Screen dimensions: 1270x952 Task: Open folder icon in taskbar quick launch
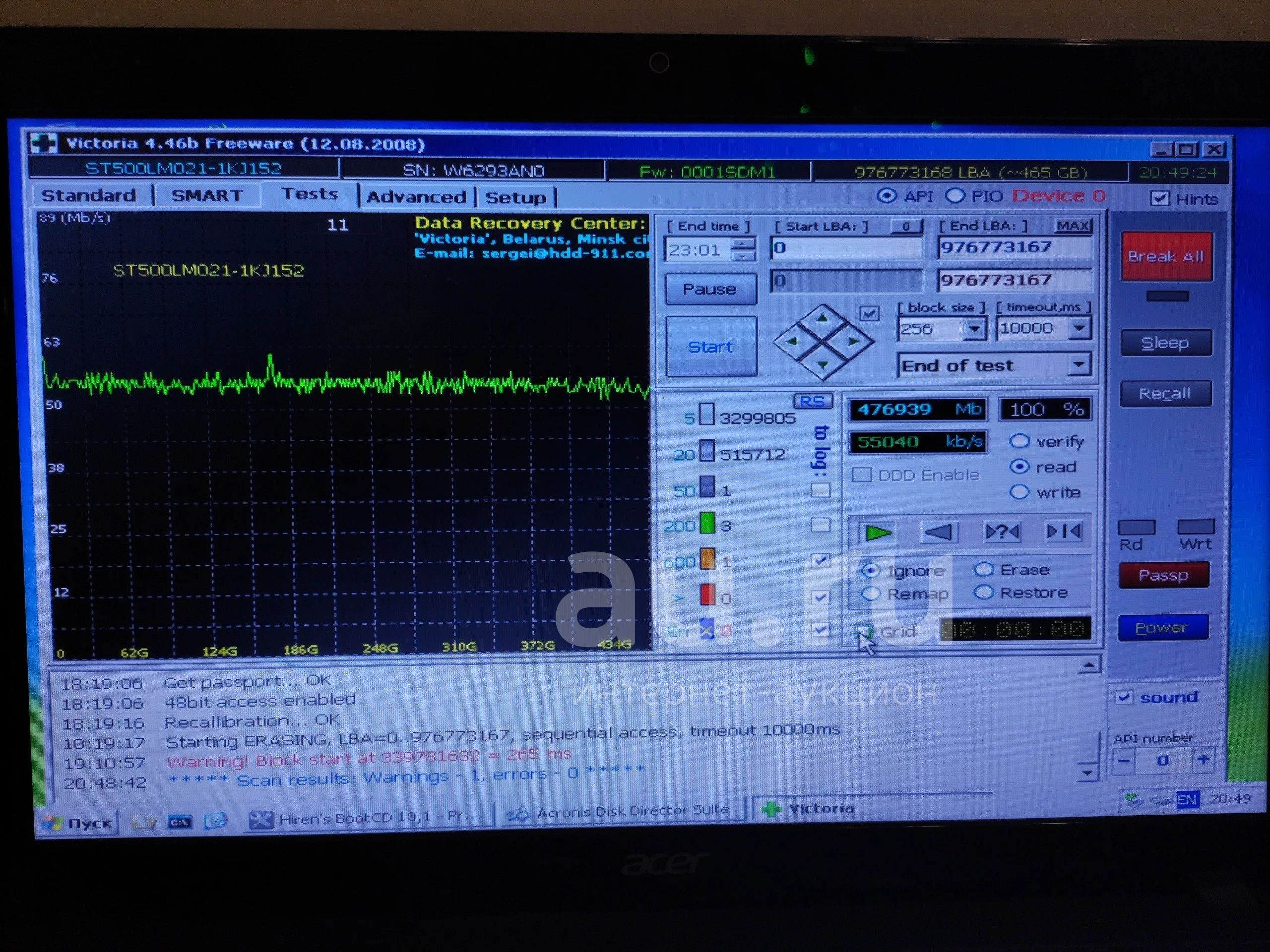[x=143, y=822]
